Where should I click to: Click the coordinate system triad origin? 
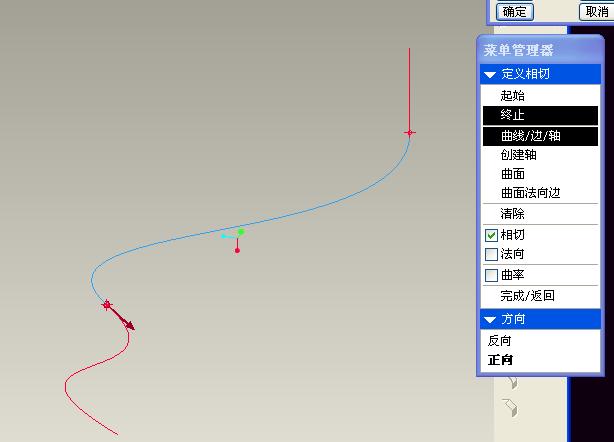[237, 236]
